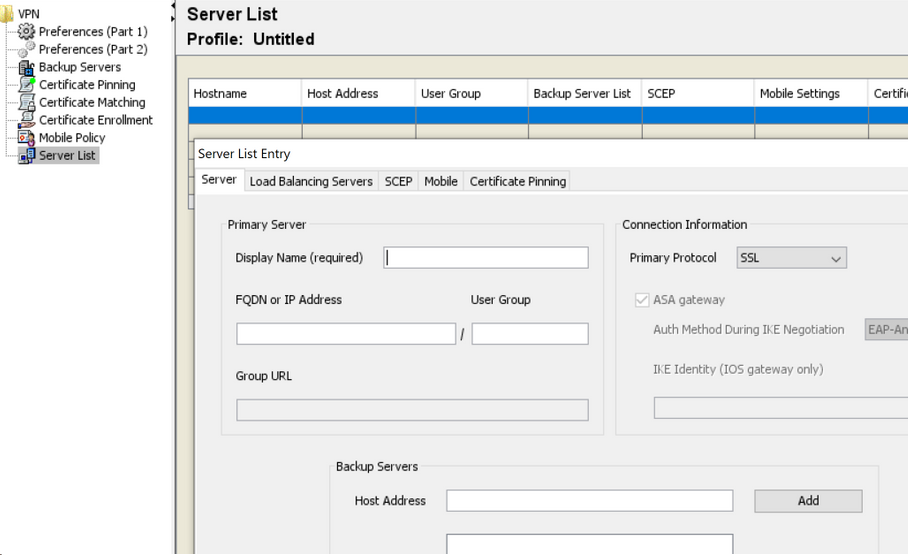Select the VPN root node label

point(28,14)
